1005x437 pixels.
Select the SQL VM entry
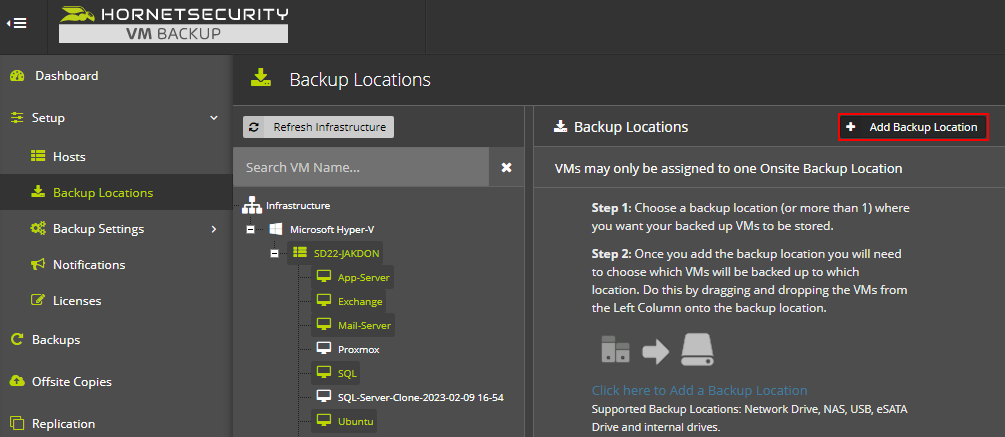click(347, 374)
